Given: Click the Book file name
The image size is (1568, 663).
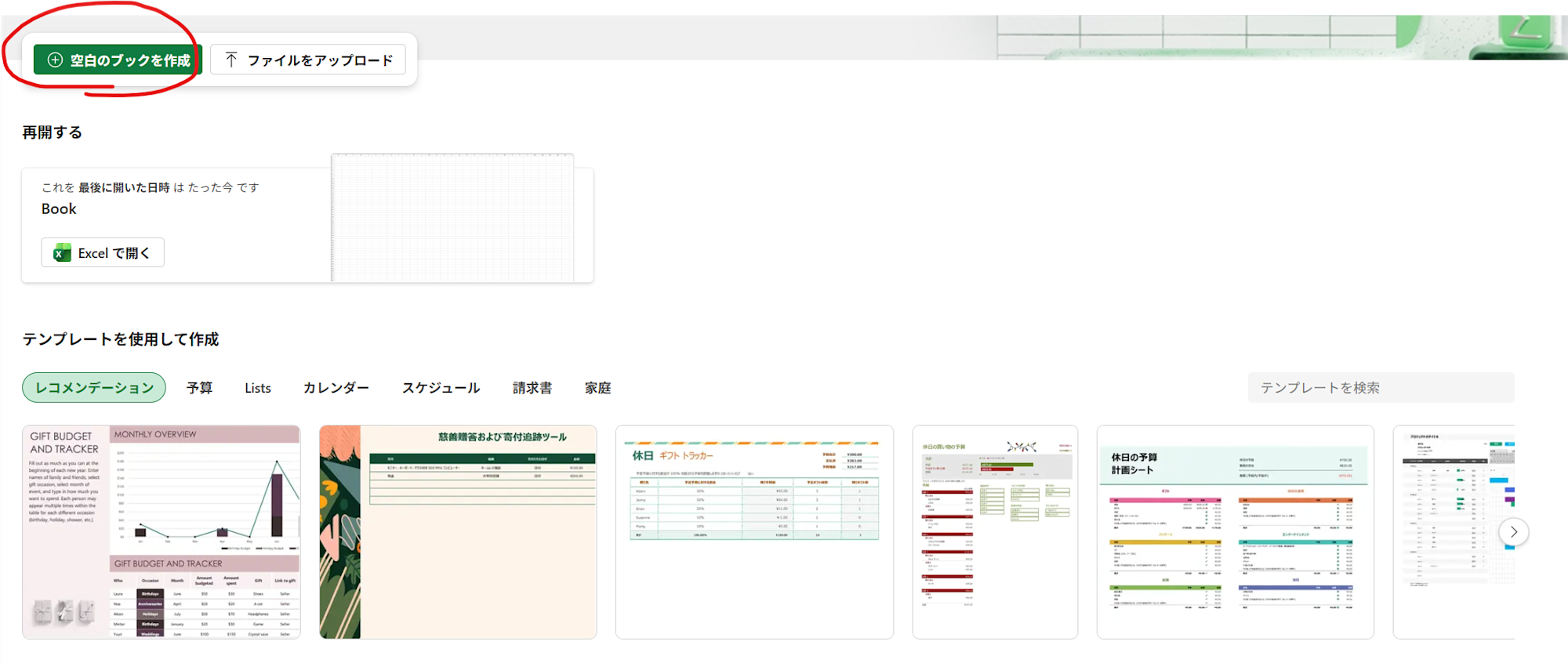Looking at the screenshot, I should [59, 209].
